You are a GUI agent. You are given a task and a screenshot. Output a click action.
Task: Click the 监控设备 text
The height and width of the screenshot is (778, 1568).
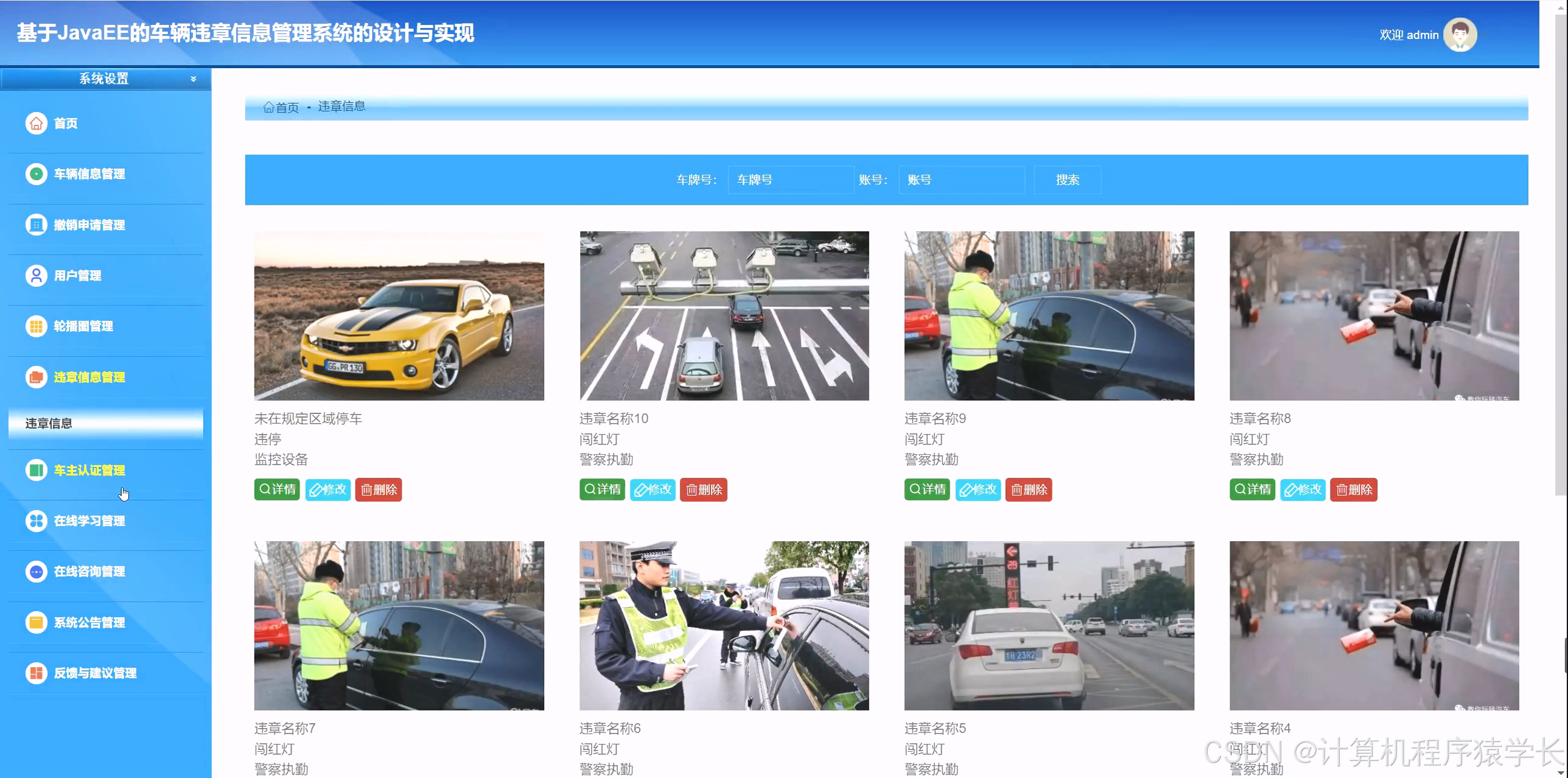281,459
